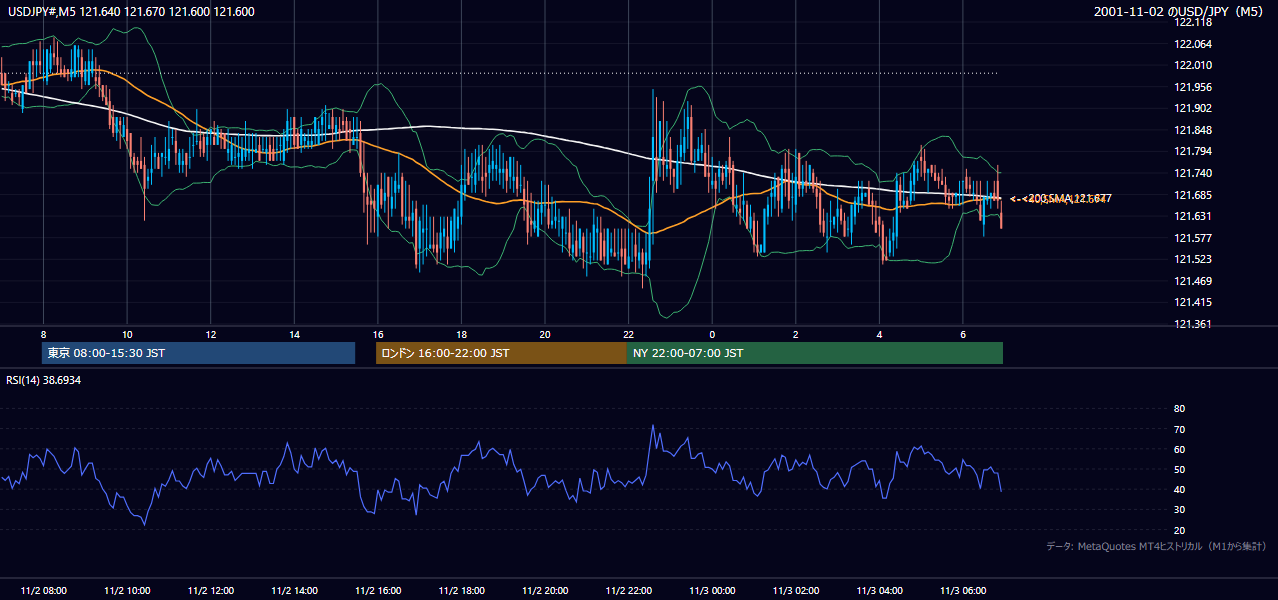Viewport: 1278px width, 600px height.
Task: Click the "2001-11-02 のUSD/JPY (M5)" heading
Action: [x=1179, y=12]
